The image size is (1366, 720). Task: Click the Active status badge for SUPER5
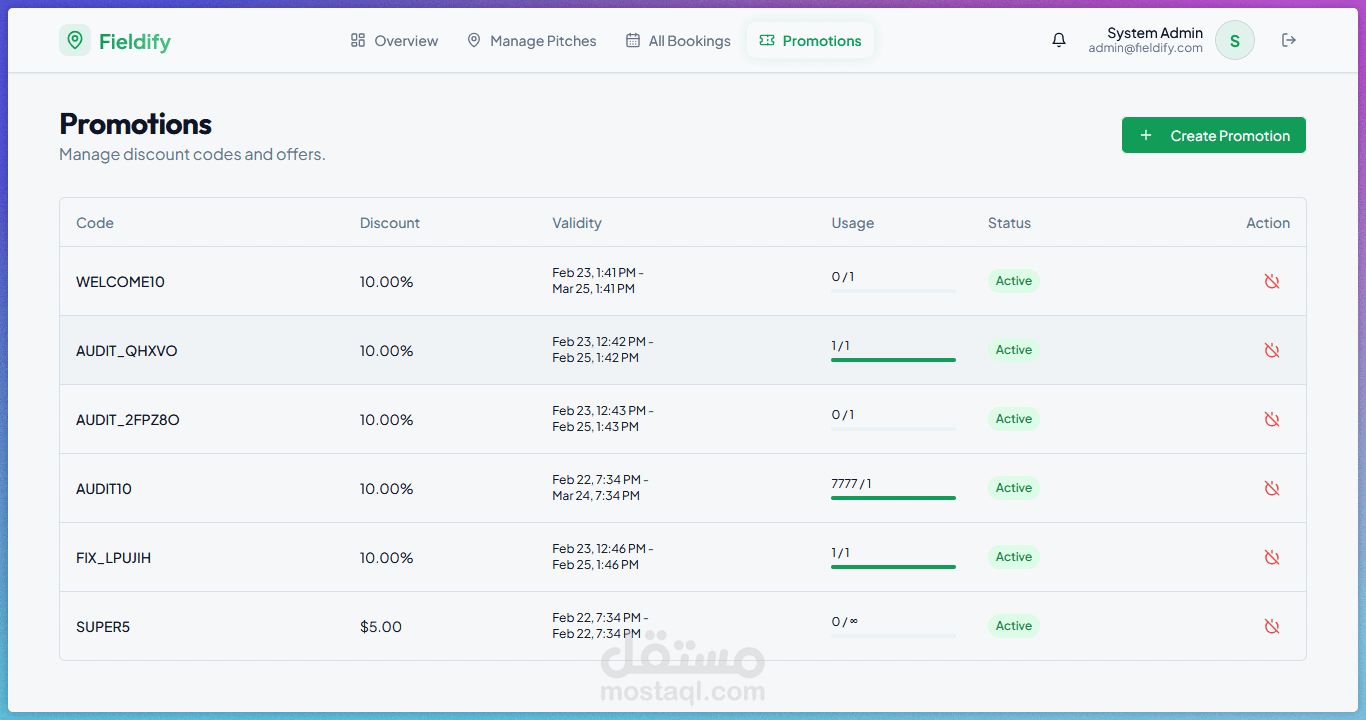coord(1013,626)
